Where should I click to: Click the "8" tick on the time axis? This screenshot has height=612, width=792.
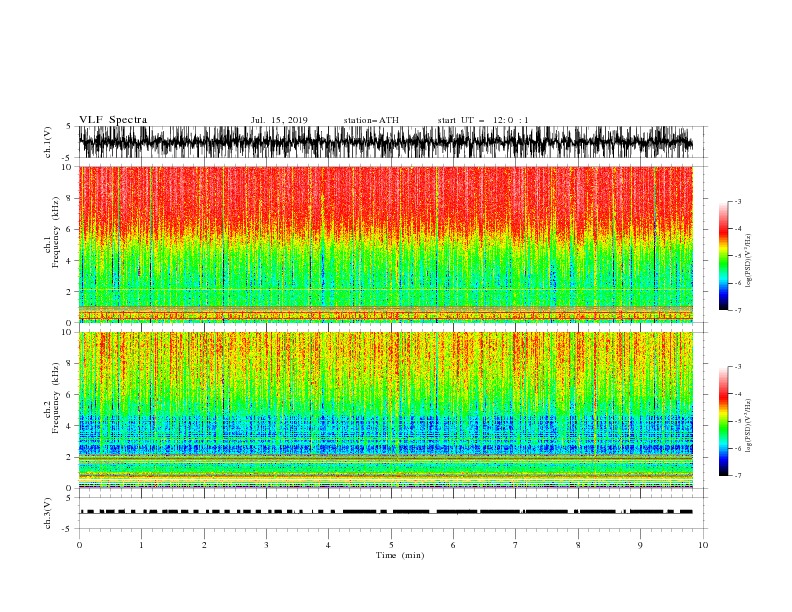[x=578, y=545]
